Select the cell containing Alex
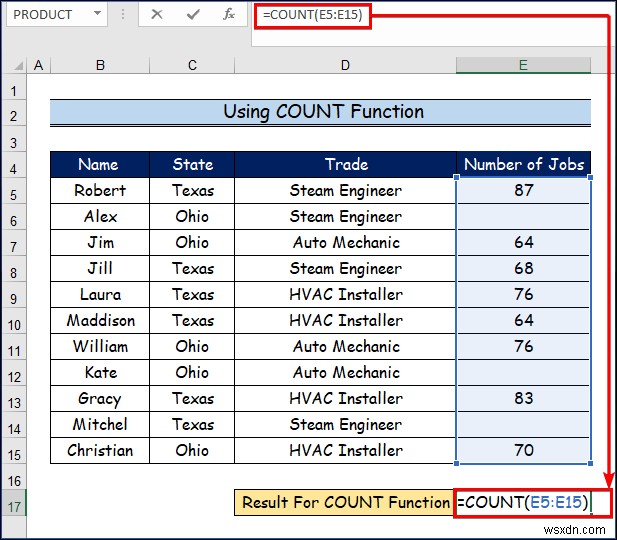 click(100, 216)
